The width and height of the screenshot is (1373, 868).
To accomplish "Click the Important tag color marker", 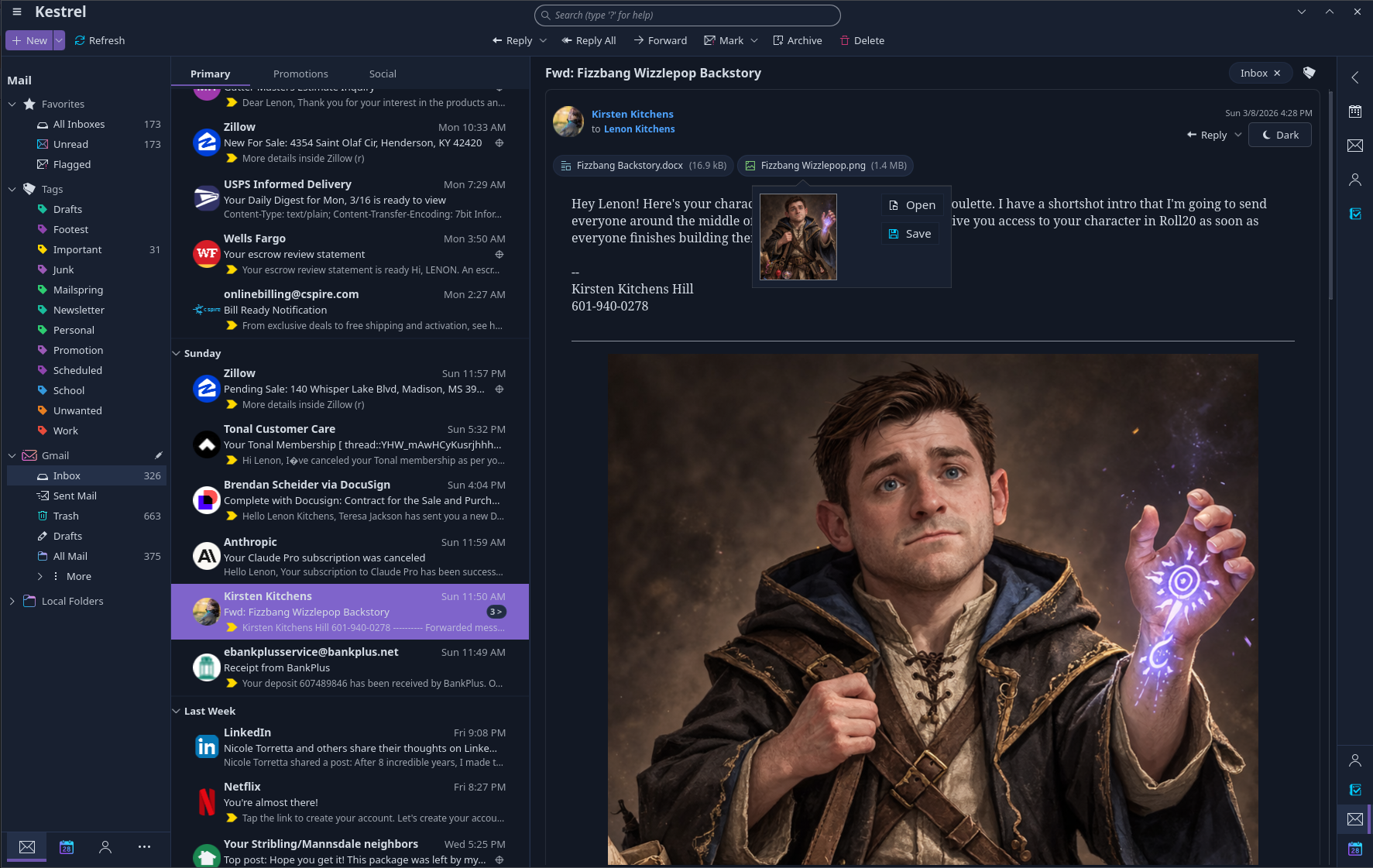I will (x=43, y=249).
